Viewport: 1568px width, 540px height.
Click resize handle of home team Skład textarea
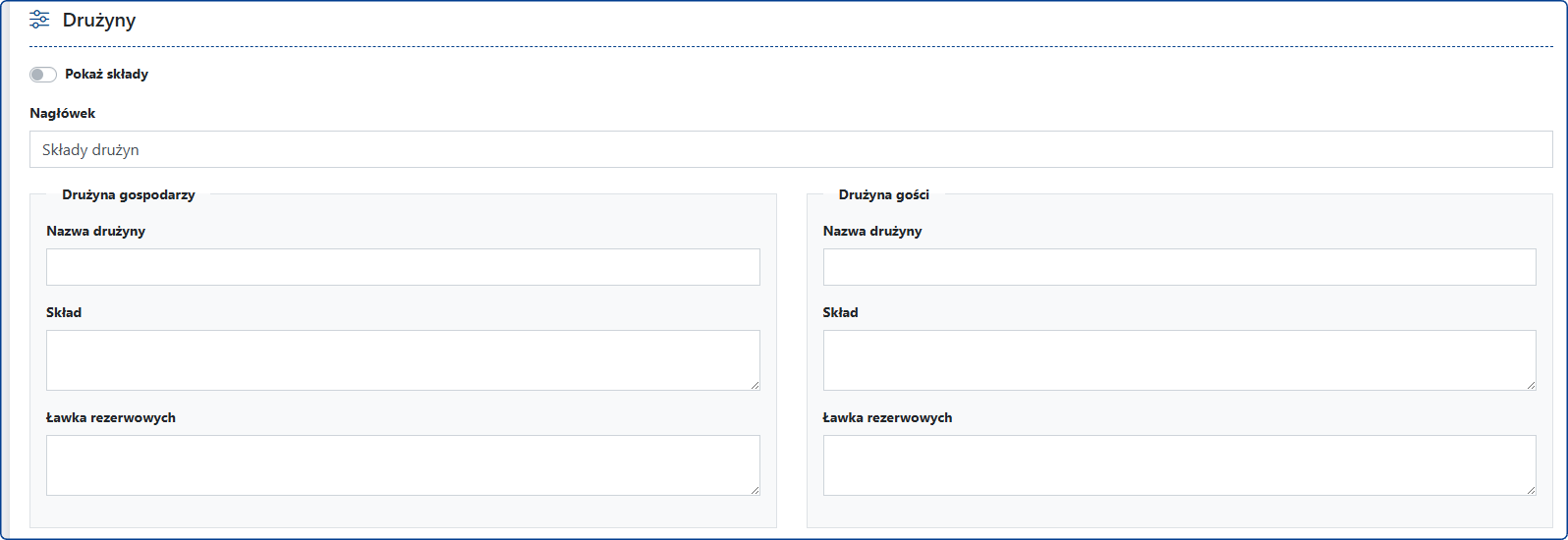(x=755, y=385)
